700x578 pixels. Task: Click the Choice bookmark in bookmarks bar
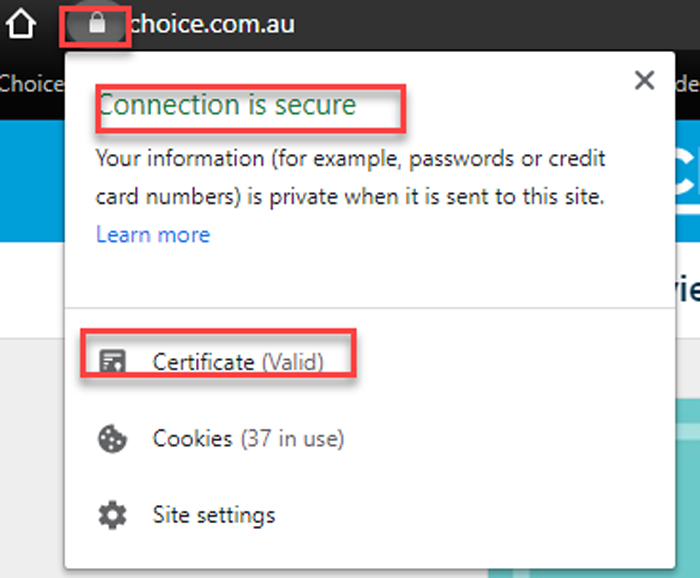(x=30, y=84)
